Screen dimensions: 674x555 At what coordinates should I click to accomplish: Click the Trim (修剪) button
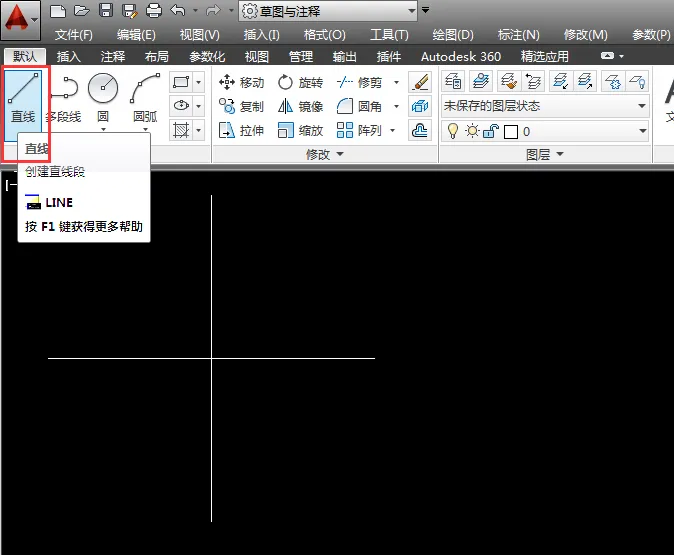[359, 82]
